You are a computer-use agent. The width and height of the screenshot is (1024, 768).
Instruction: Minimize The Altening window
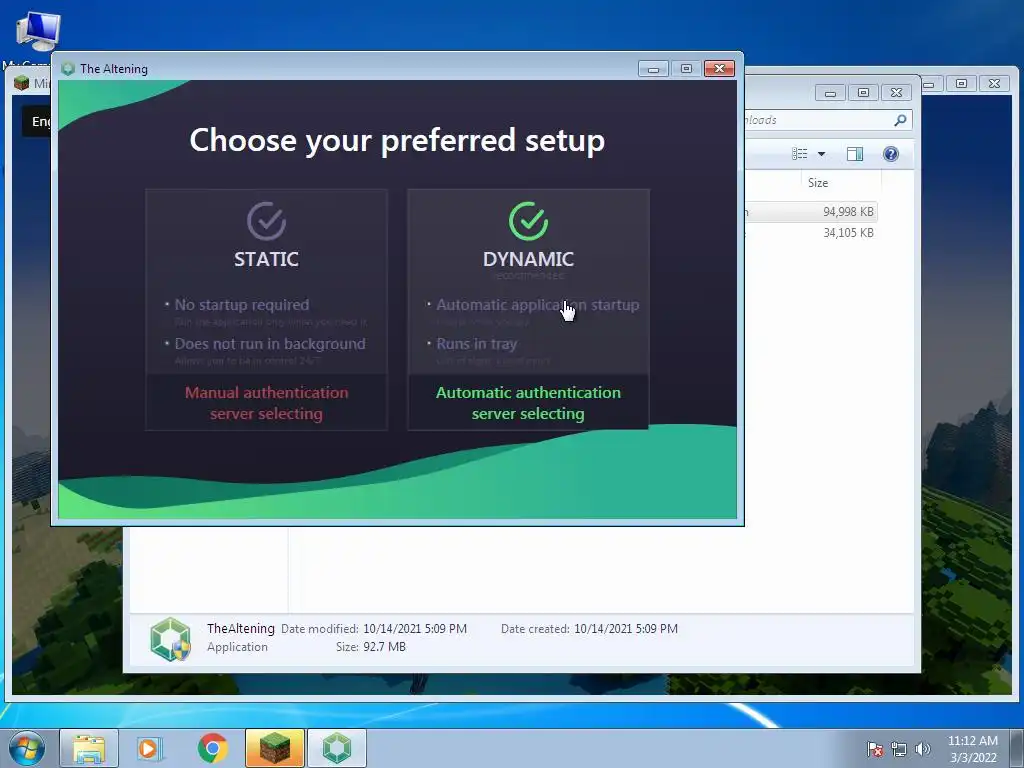[653, 69]
